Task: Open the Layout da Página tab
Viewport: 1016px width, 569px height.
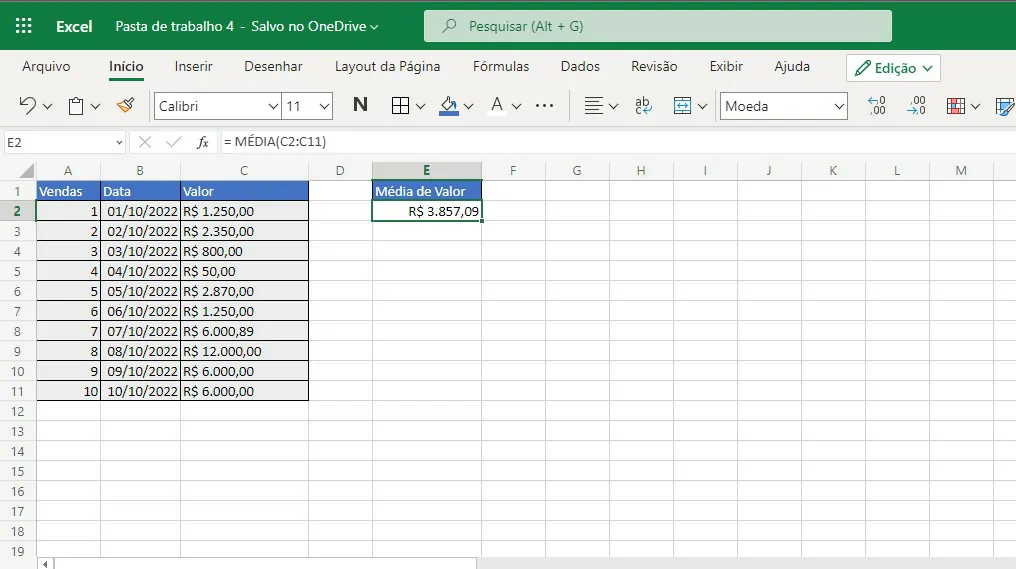Action: pyautogui.click(x=387, y=66)
